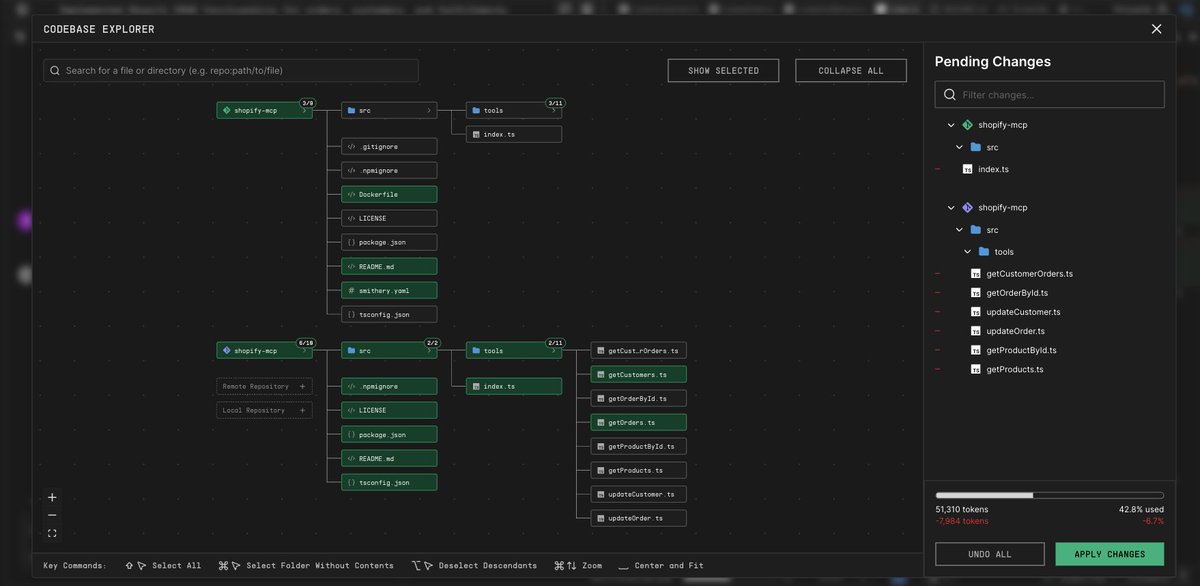Zoom in with the plus control

(52, 497)
